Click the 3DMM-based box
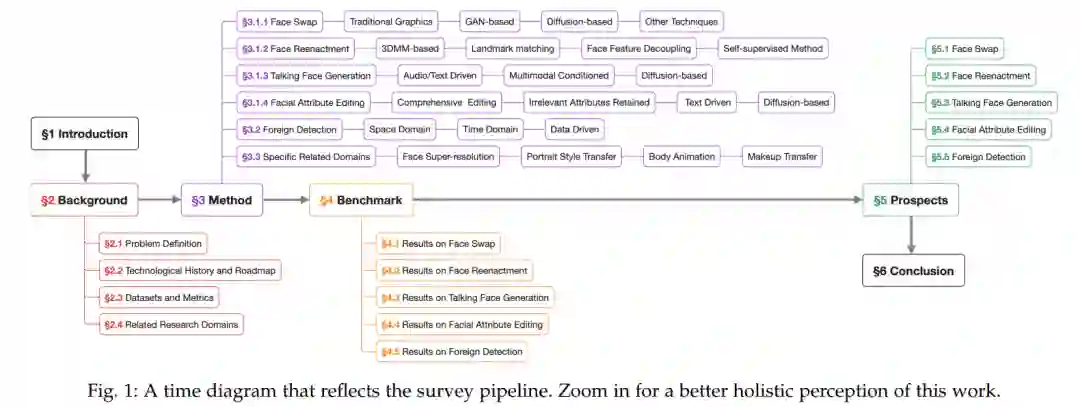 [x=408, y=48]
